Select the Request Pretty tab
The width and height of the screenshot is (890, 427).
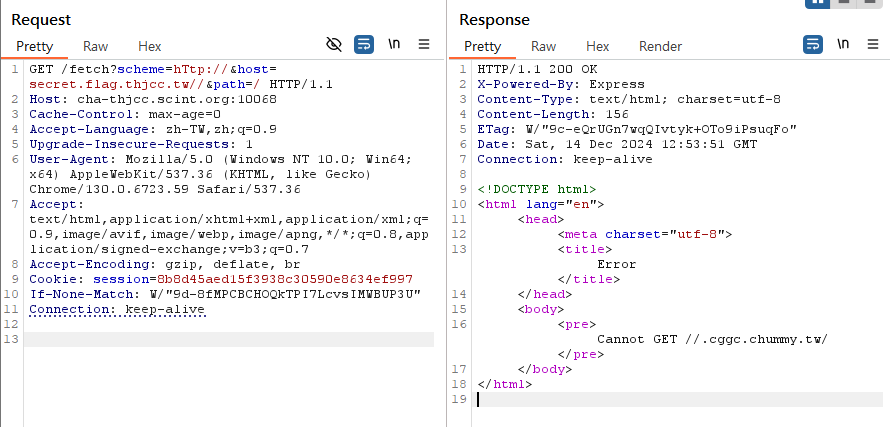35,46
